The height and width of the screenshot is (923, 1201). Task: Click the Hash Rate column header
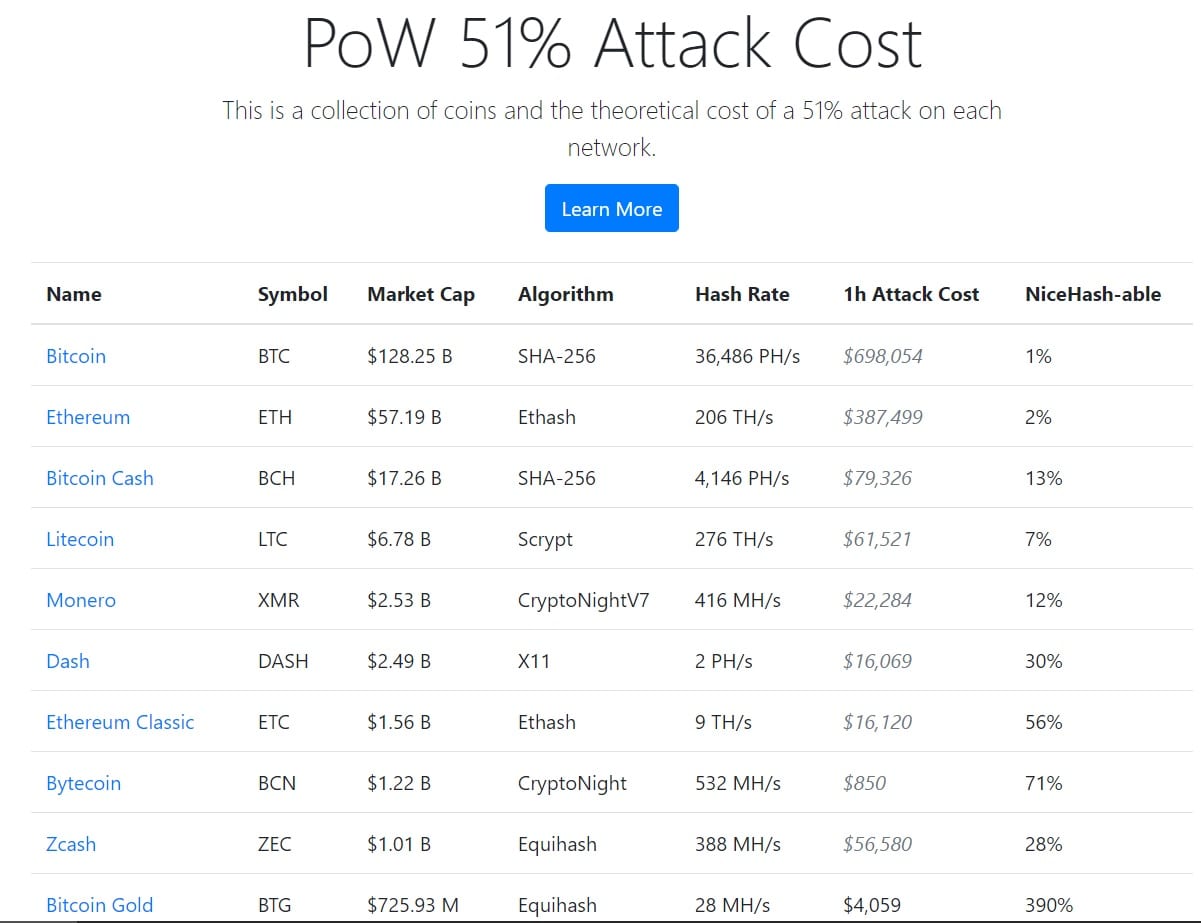pos(742,294)
